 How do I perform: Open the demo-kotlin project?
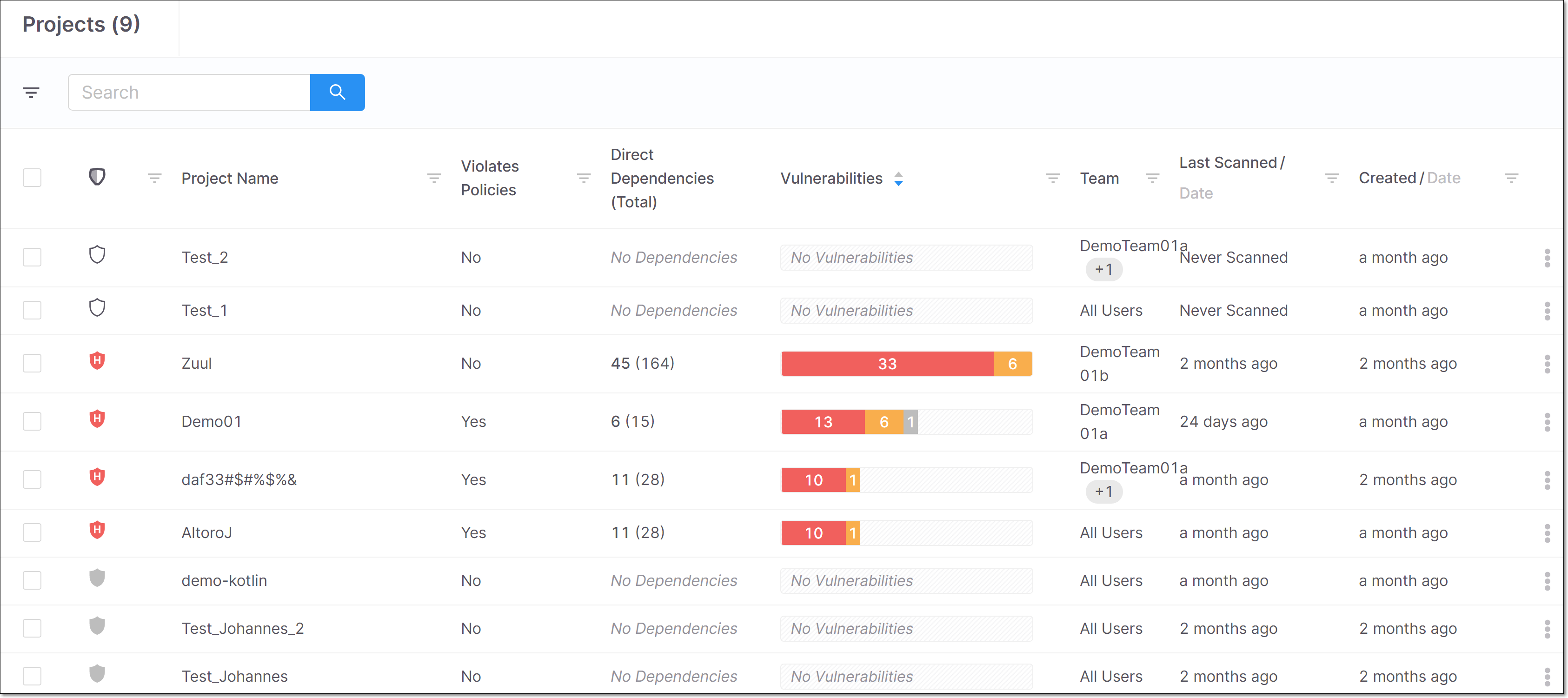pos(224,580)
